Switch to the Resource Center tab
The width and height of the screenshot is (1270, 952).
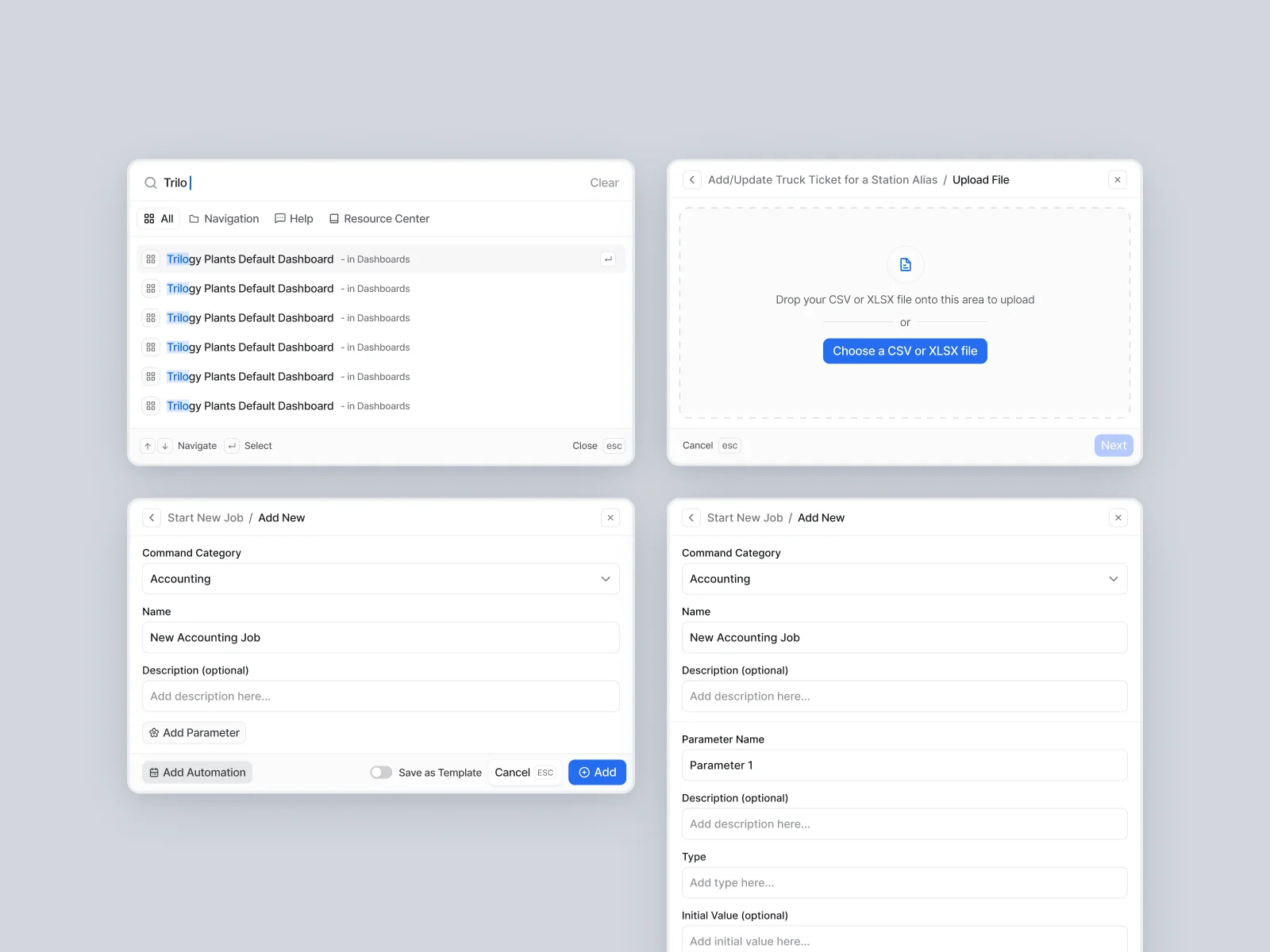pos(379,219)
